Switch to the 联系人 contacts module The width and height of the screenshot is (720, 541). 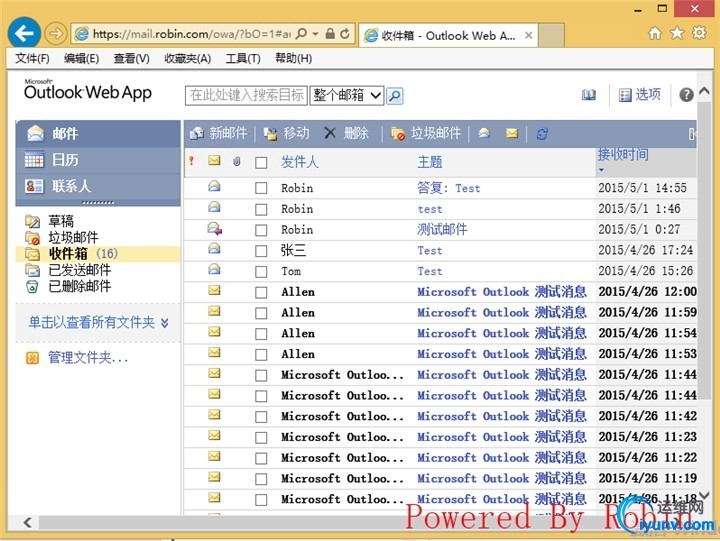pyautogui.click(x=98, y=186)
